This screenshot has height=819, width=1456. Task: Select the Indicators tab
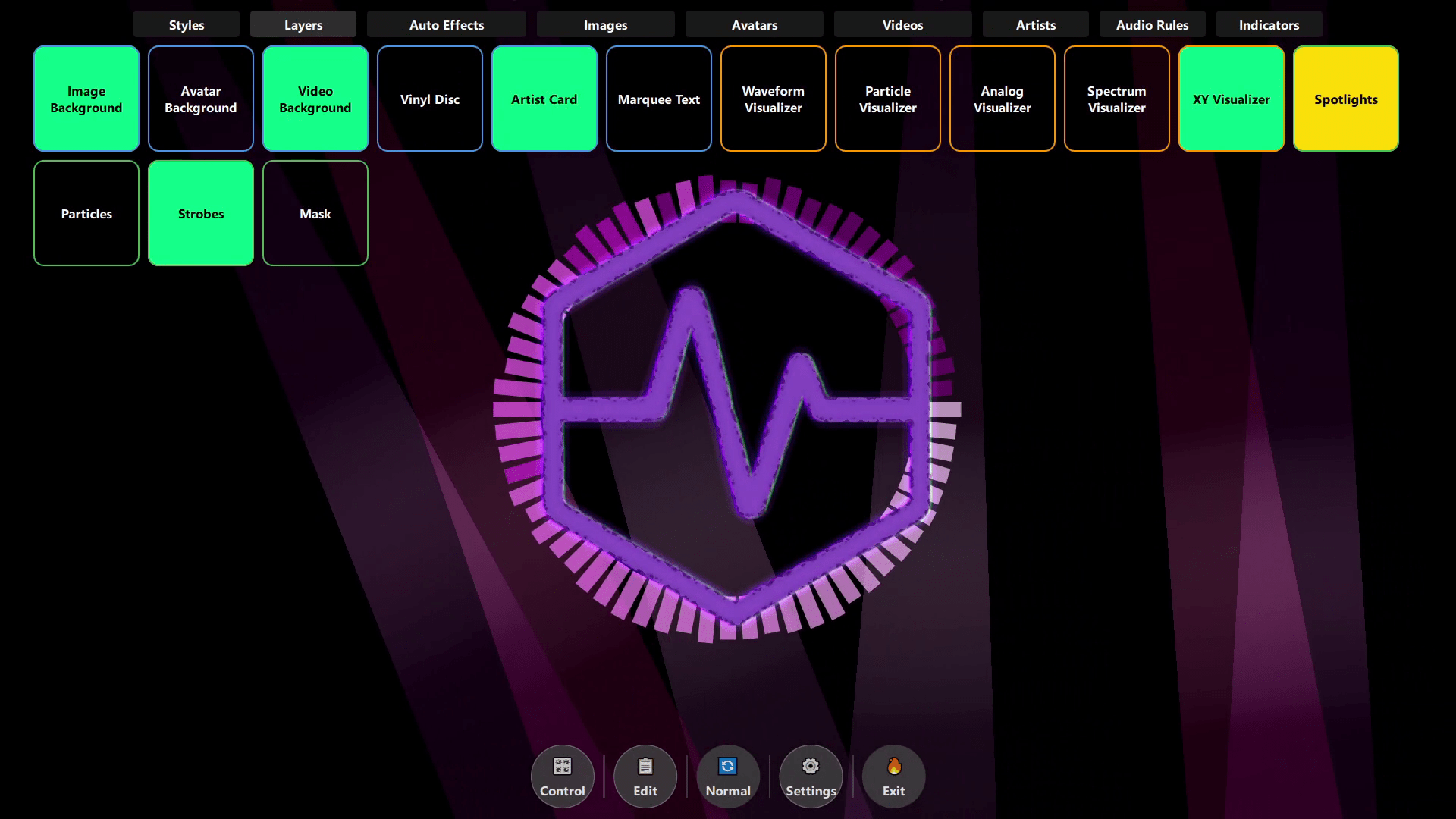(1269, 25)
